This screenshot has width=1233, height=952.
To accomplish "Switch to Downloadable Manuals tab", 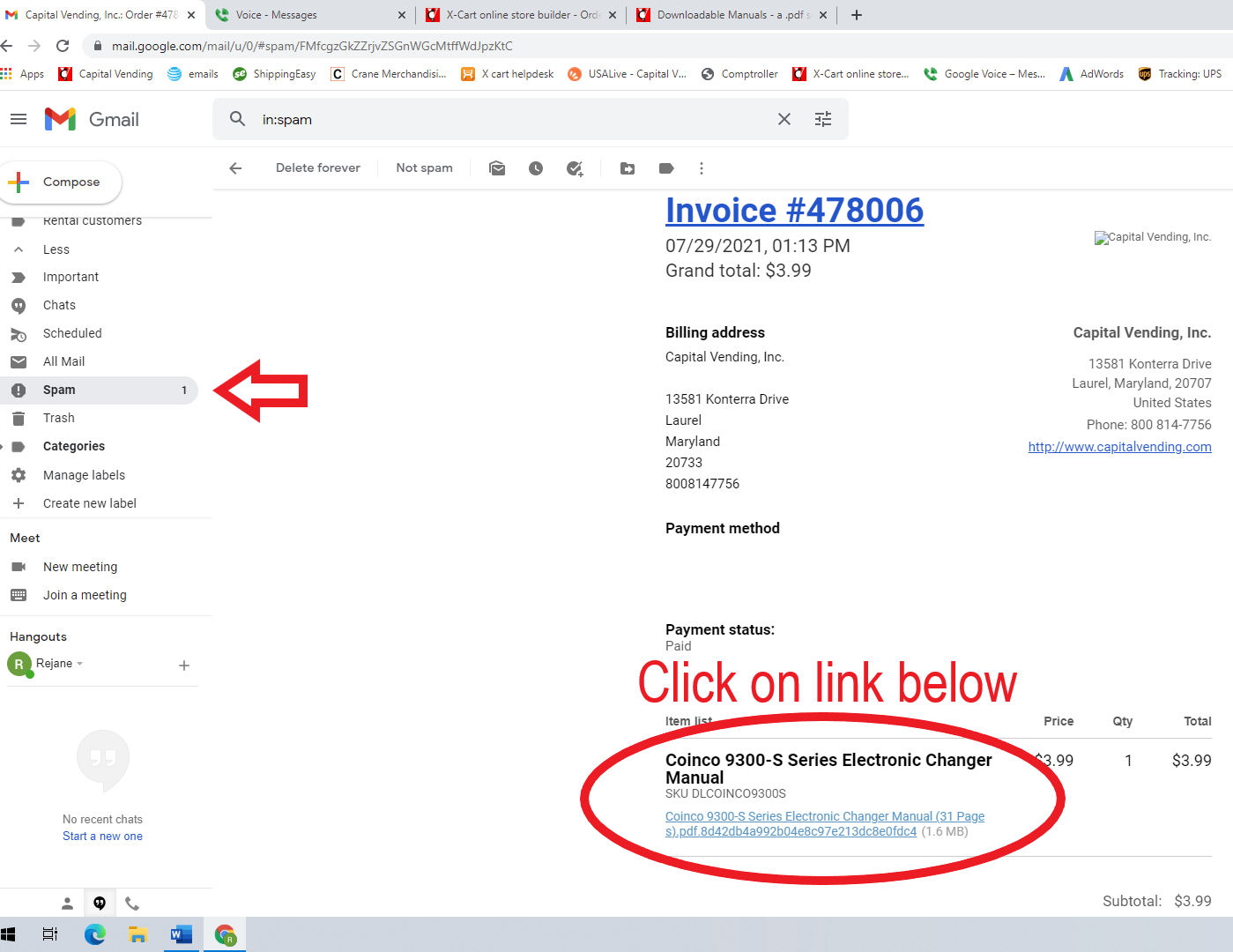I will (732, 15).
